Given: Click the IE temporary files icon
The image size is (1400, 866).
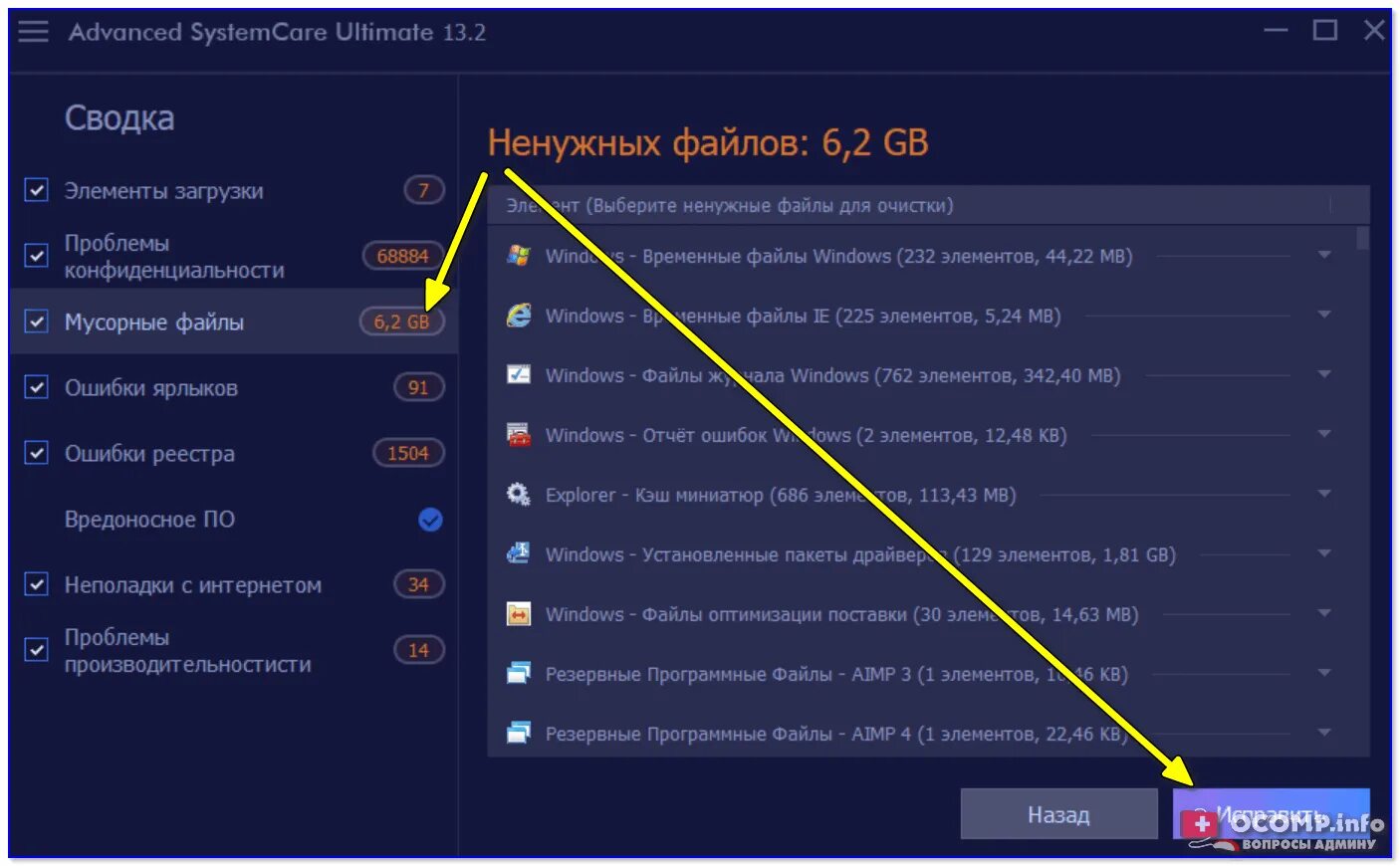Looking at the screenshot, I should pyautogui.click(x=518, y=315).
